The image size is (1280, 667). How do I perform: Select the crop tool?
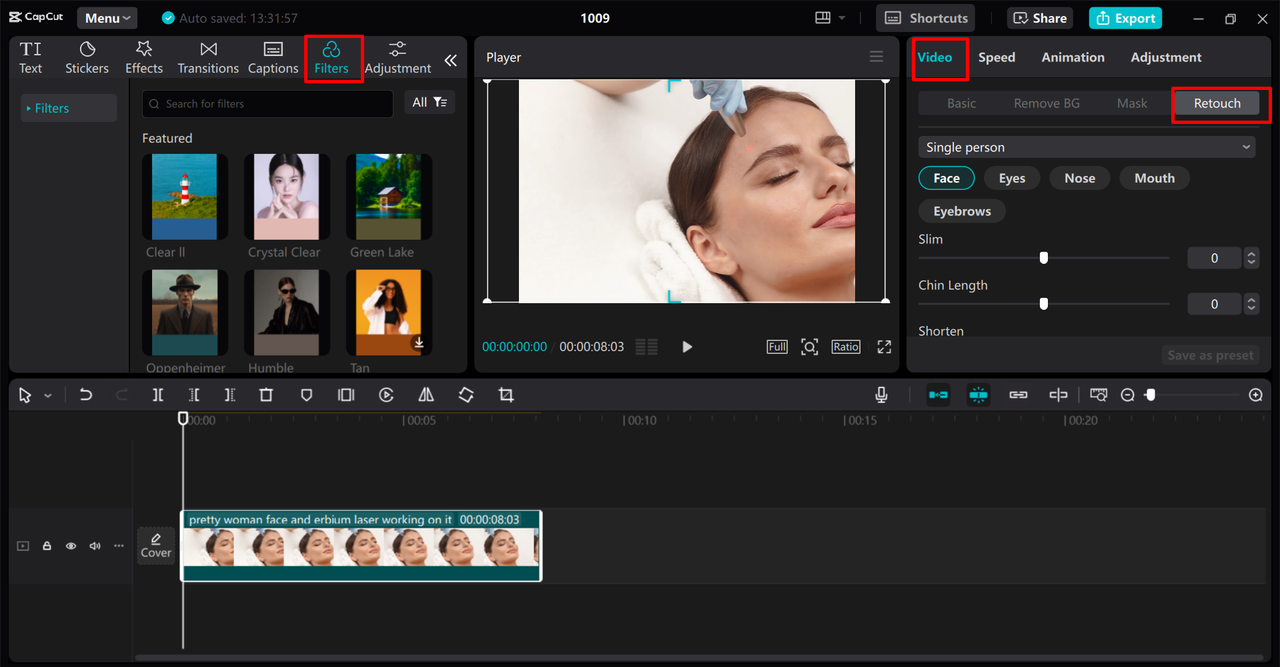(x=506, y=395)
